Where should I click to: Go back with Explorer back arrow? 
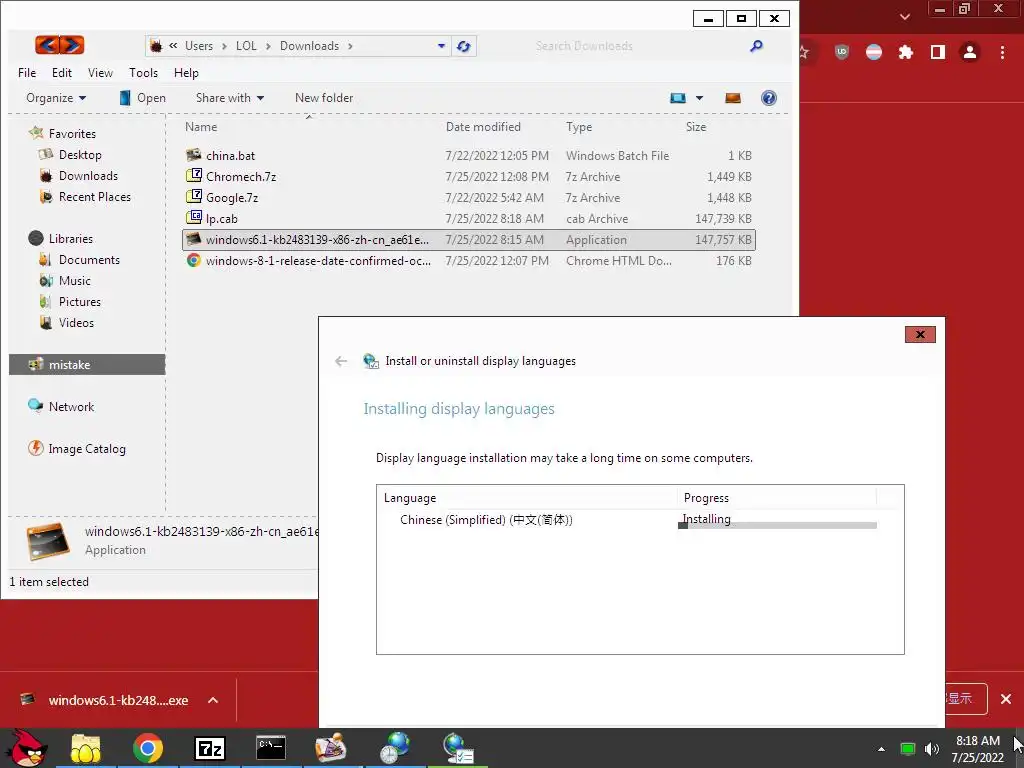point(47,45)
